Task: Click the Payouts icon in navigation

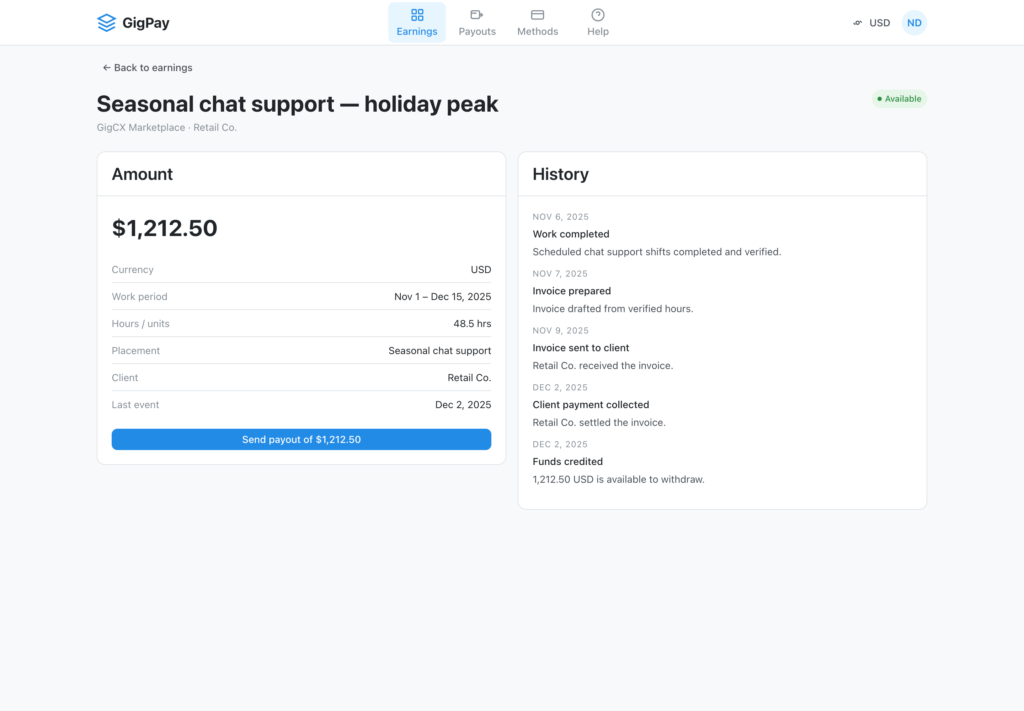Action: [477, 14]
